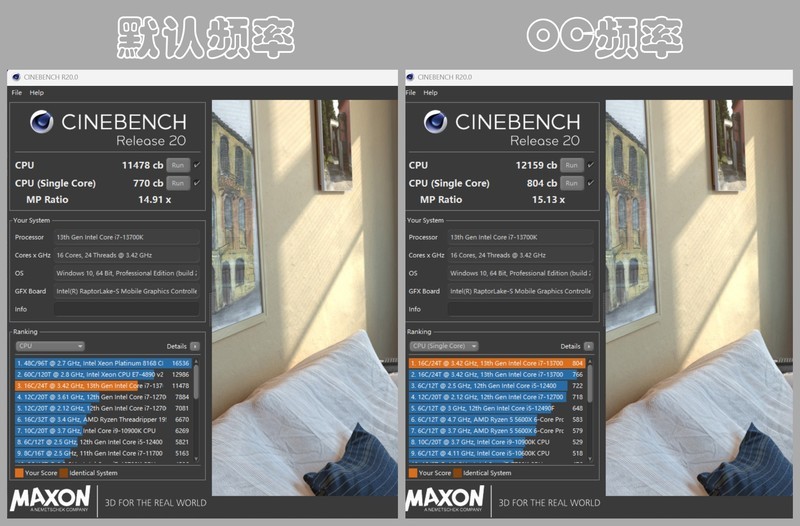This screenshot has height=526, width=800.
Task: Click Cinebench logo icon in right window
Action: click(x=436, y=122)
